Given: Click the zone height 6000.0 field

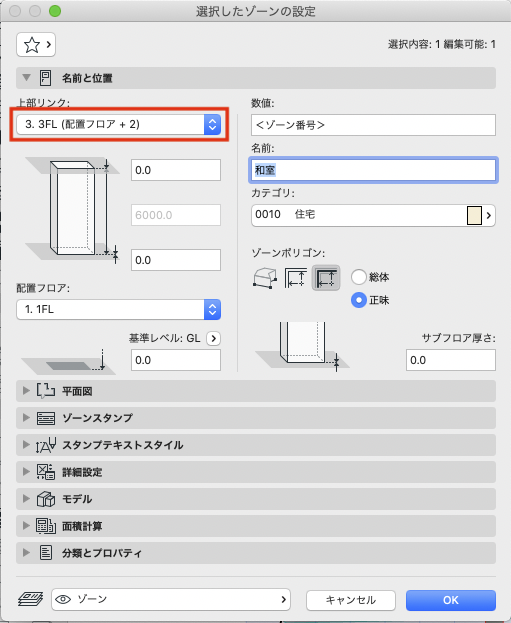Looking at the screenshot, I should (176, 215).
